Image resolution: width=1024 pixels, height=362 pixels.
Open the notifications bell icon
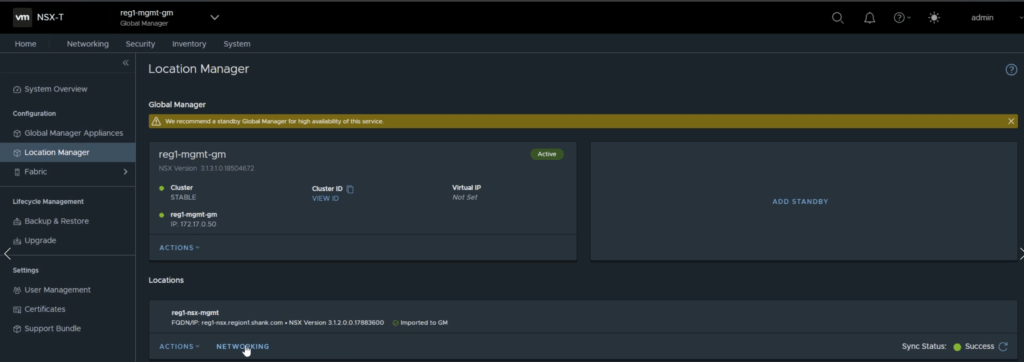(x=869, y=18)
